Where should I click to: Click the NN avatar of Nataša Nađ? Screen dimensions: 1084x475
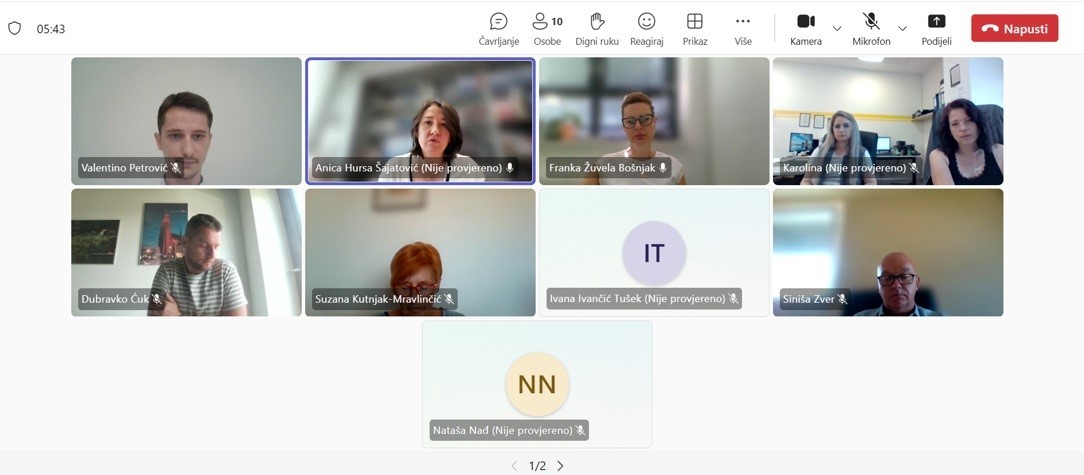(x=537, y=384)
